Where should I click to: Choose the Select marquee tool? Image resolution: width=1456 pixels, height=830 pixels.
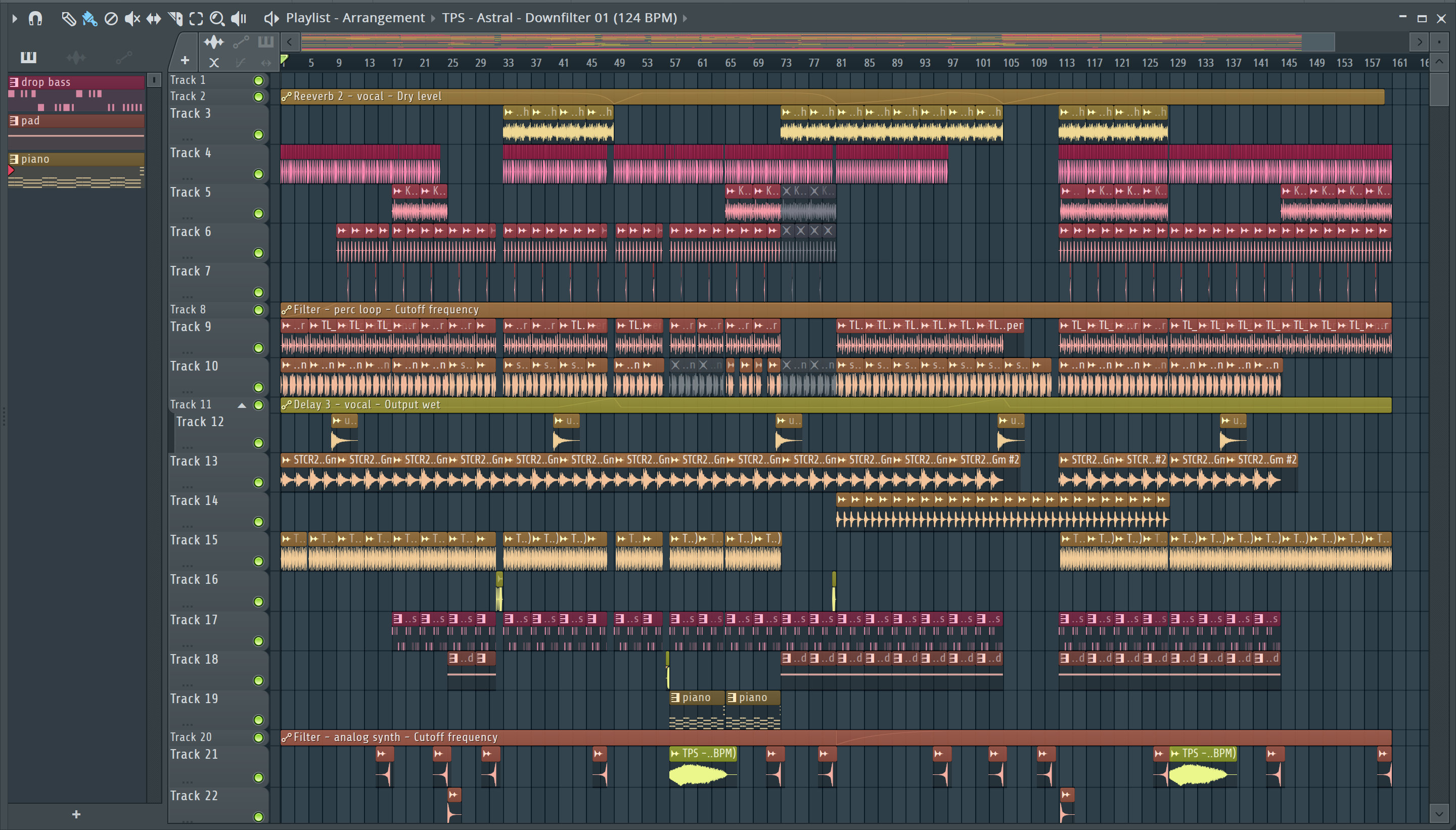click(x=196, y=19)
